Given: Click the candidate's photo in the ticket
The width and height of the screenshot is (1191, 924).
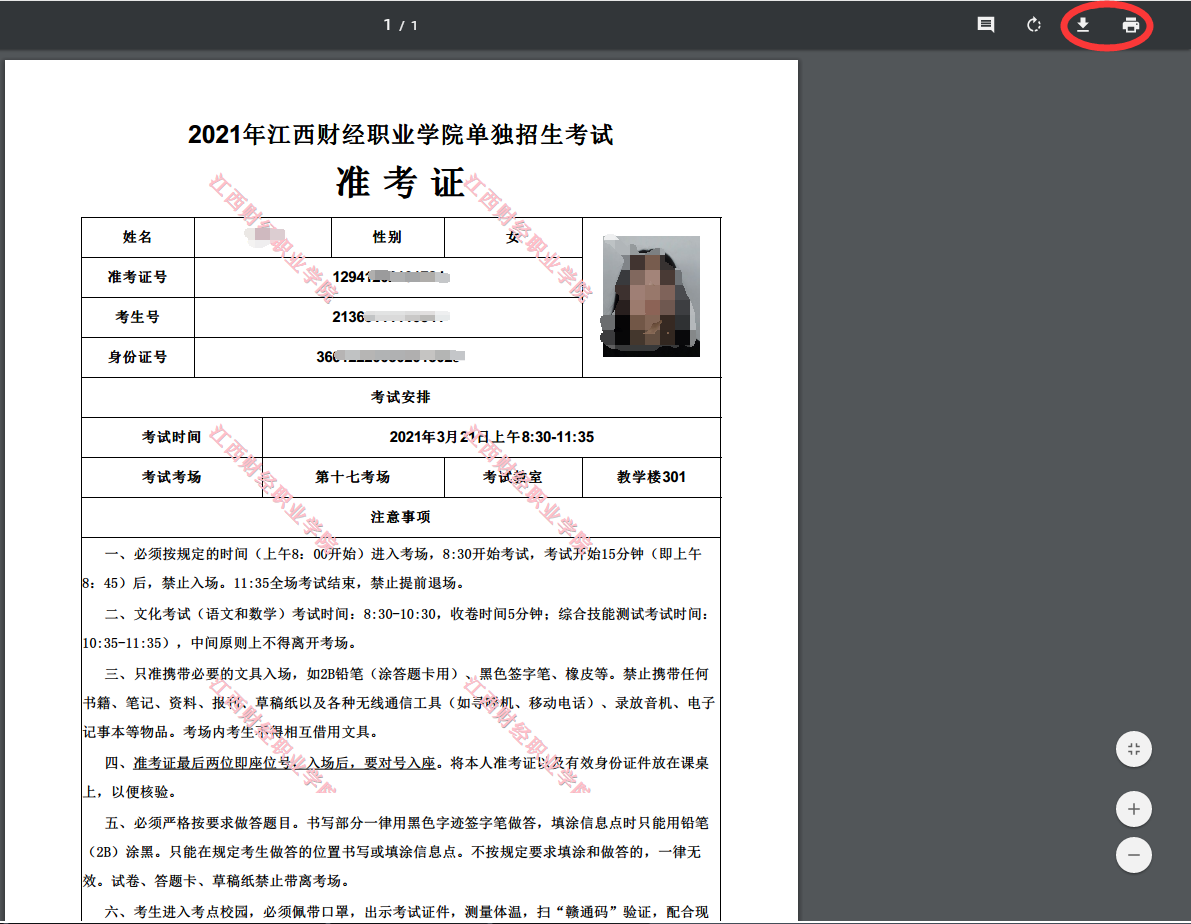Looking at the screenshot, I should 651,296.
